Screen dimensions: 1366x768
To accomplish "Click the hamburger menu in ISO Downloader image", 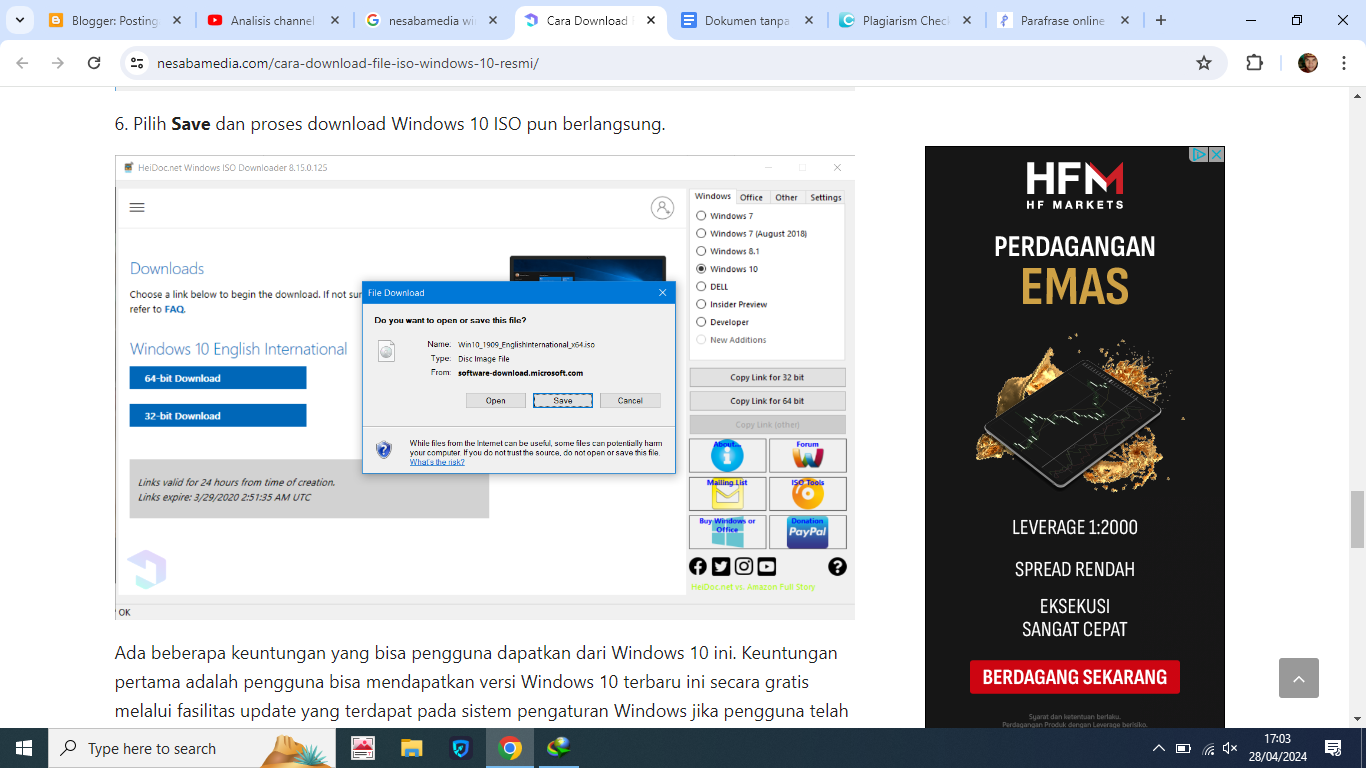I will (x=138, y=207).
